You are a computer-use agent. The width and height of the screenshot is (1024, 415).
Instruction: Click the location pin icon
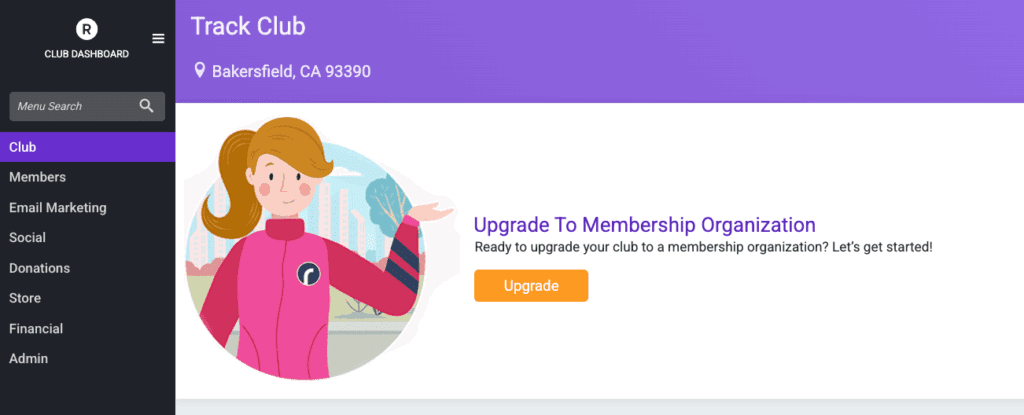tap(200, 71)
